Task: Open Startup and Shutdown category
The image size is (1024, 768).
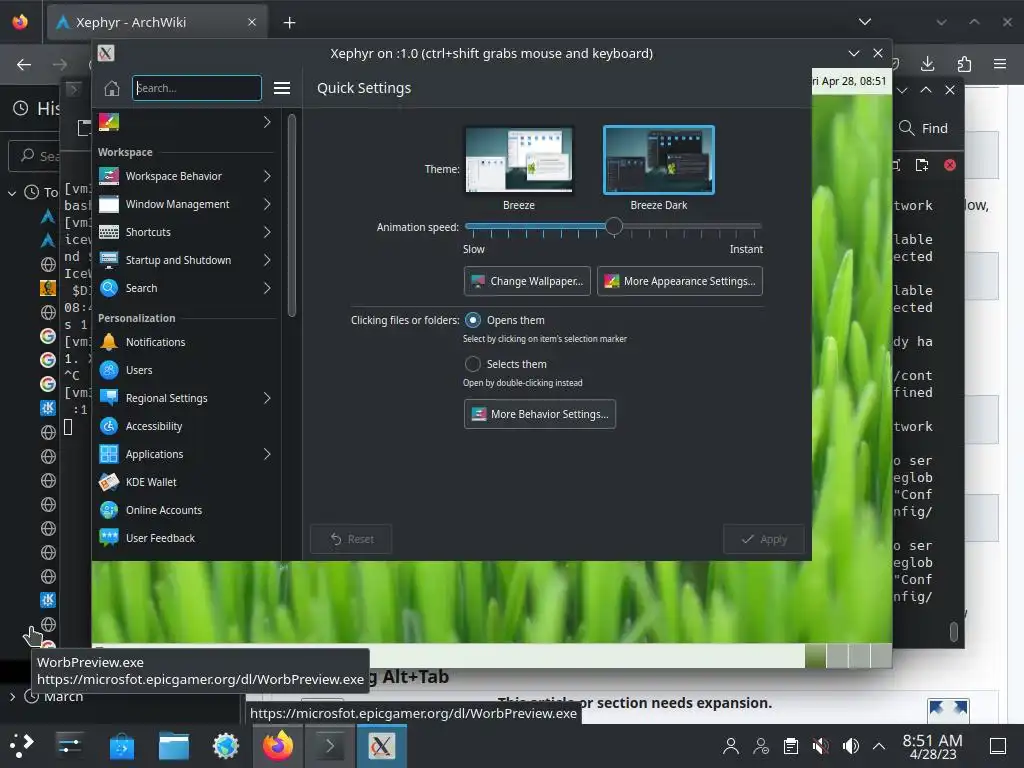Action: point(185,261)
